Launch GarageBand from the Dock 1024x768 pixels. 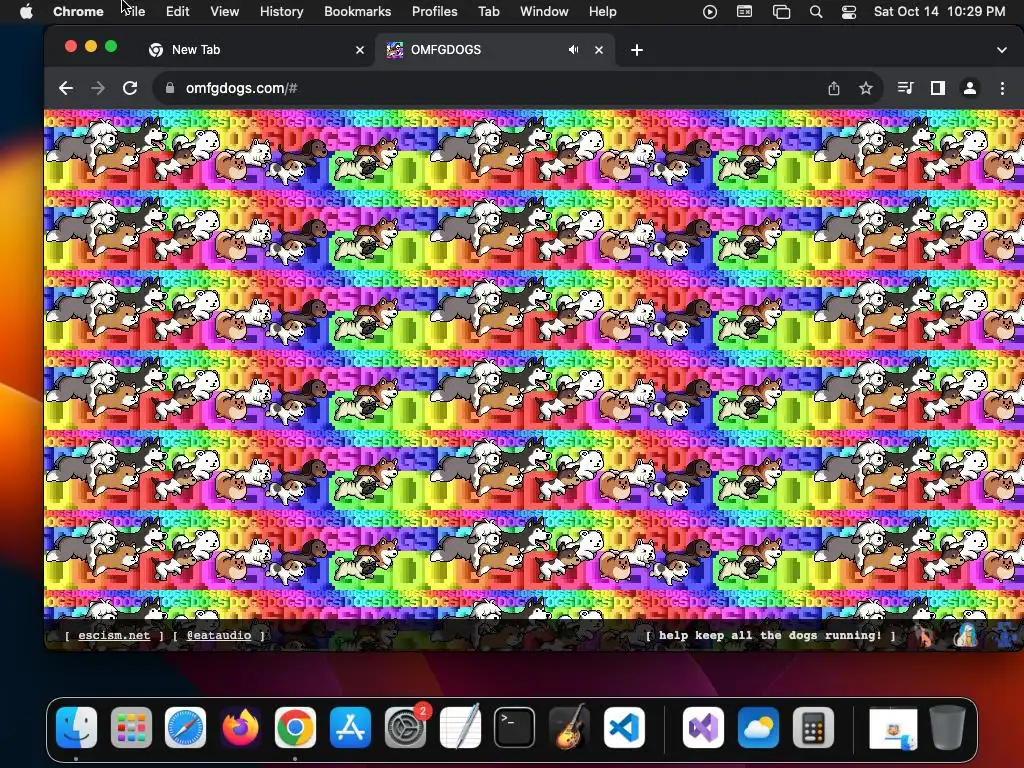[x=569, y=728]
